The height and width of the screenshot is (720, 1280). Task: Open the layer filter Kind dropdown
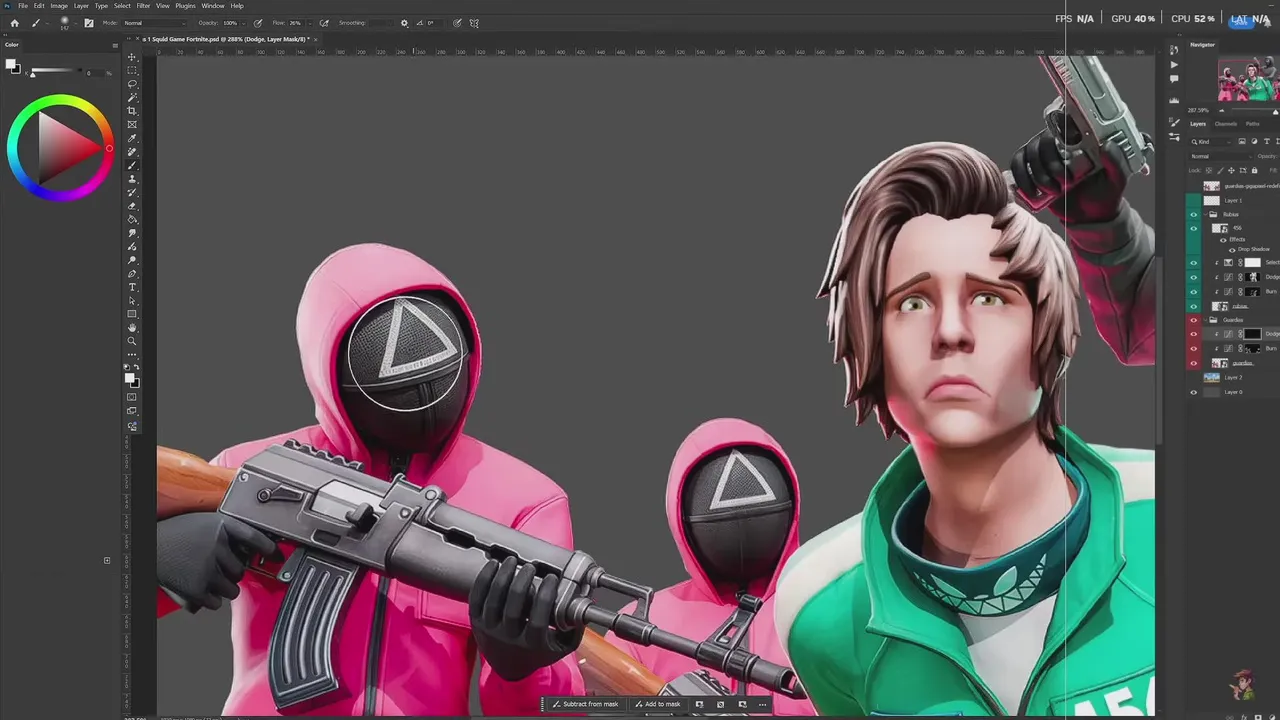point(1212,141)
